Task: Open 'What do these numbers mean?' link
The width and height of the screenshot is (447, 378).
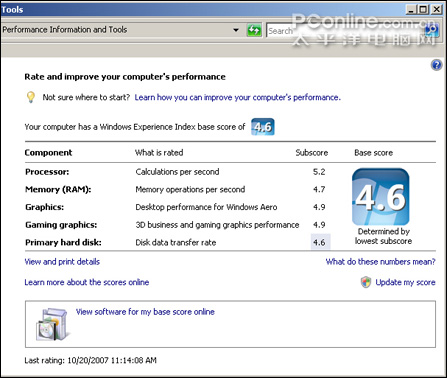Action: coord(381,262)
